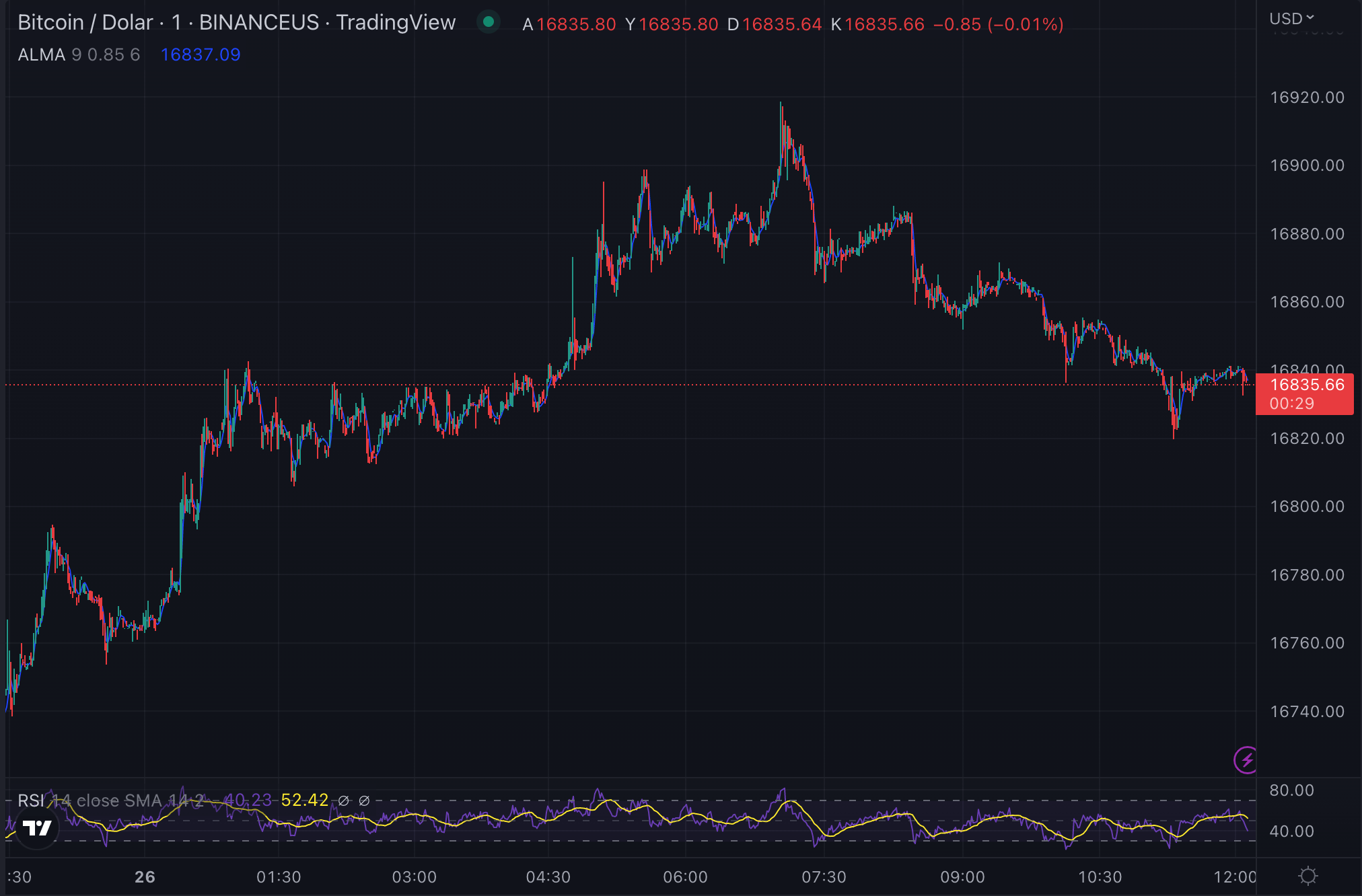Select the ALMA 9 0.85 6 indicator legend
Screen dimensions: 1362x896
[x=79, y=54]
